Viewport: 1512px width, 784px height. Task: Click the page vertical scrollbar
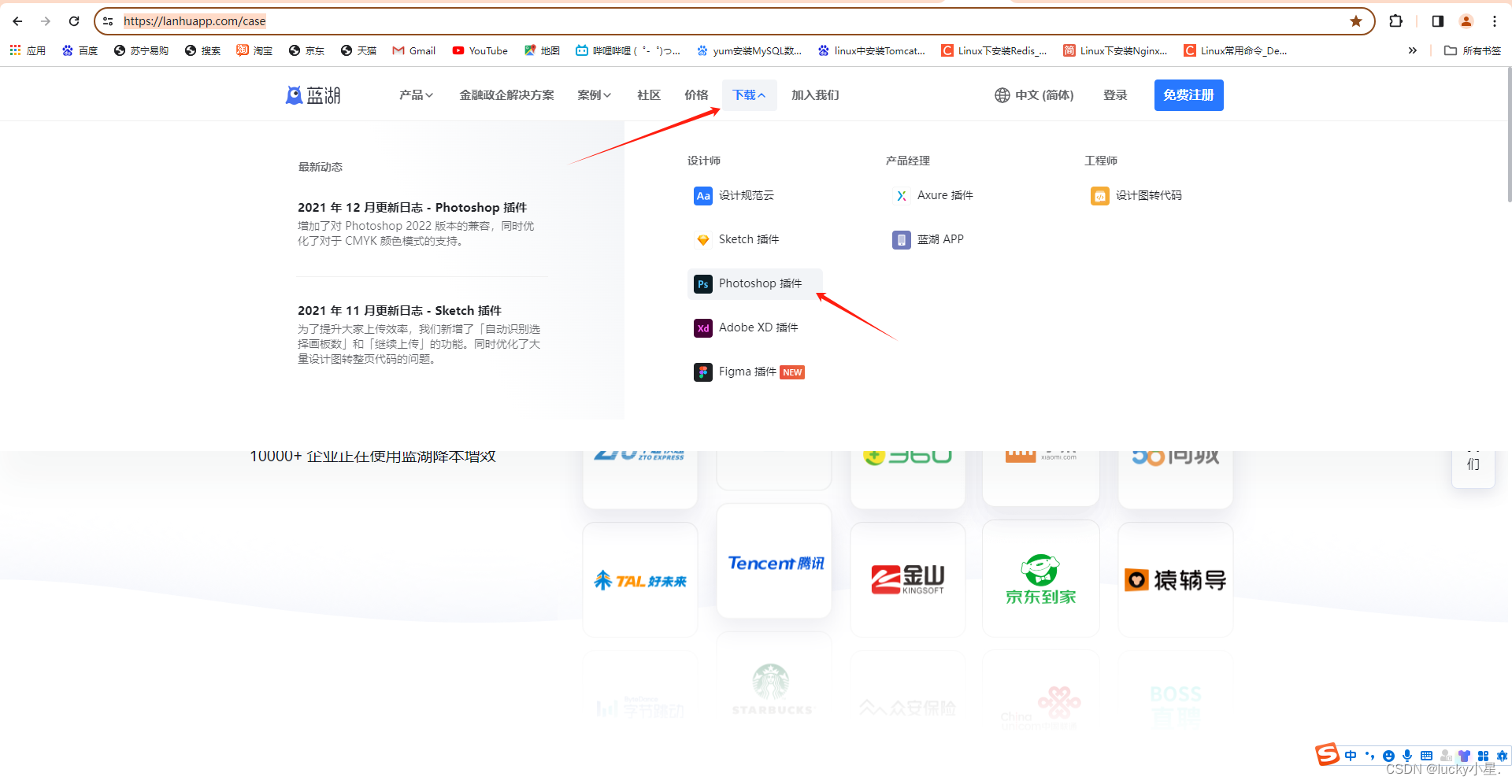pos(1509,134)
